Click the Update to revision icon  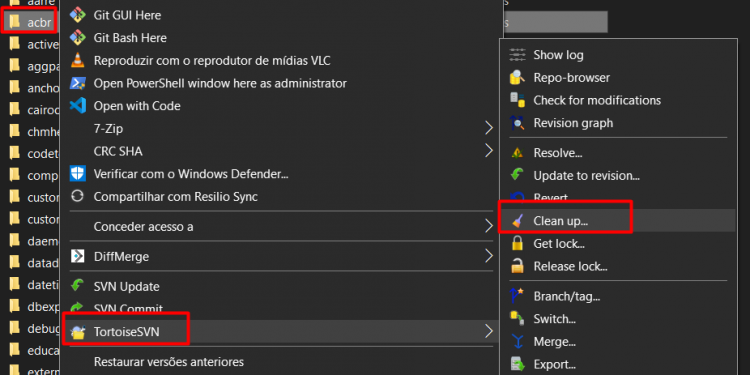(518, 175)
